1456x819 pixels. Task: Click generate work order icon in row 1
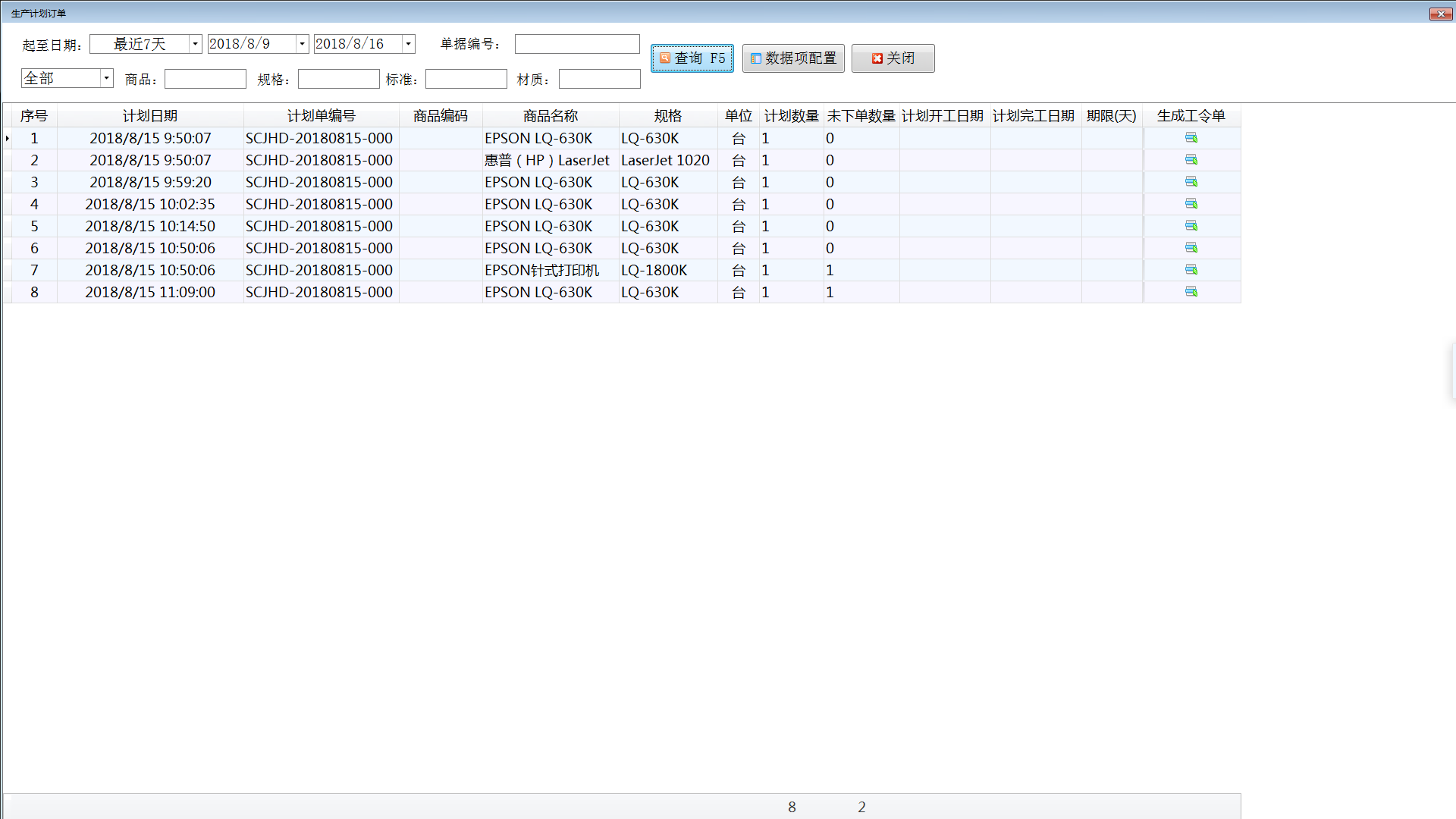(1191, 138)
